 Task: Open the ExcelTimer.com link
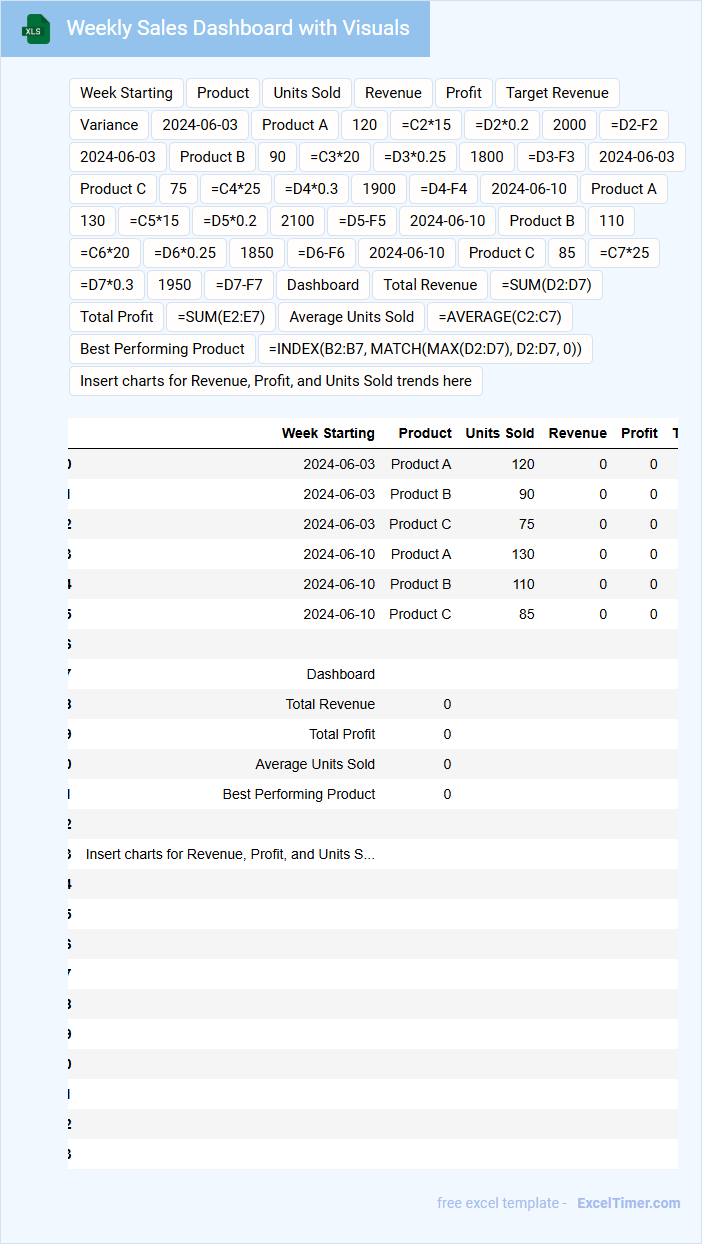[x=628, y=1203]
